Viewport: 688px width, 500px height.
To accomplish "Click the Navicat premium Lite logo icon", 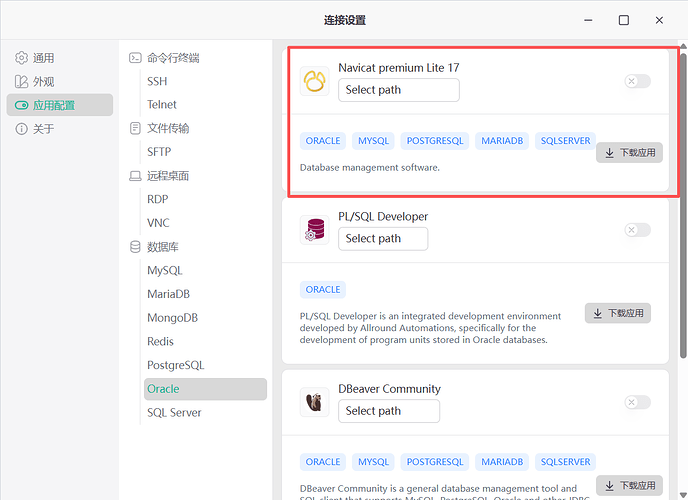I will pos(315,81).
